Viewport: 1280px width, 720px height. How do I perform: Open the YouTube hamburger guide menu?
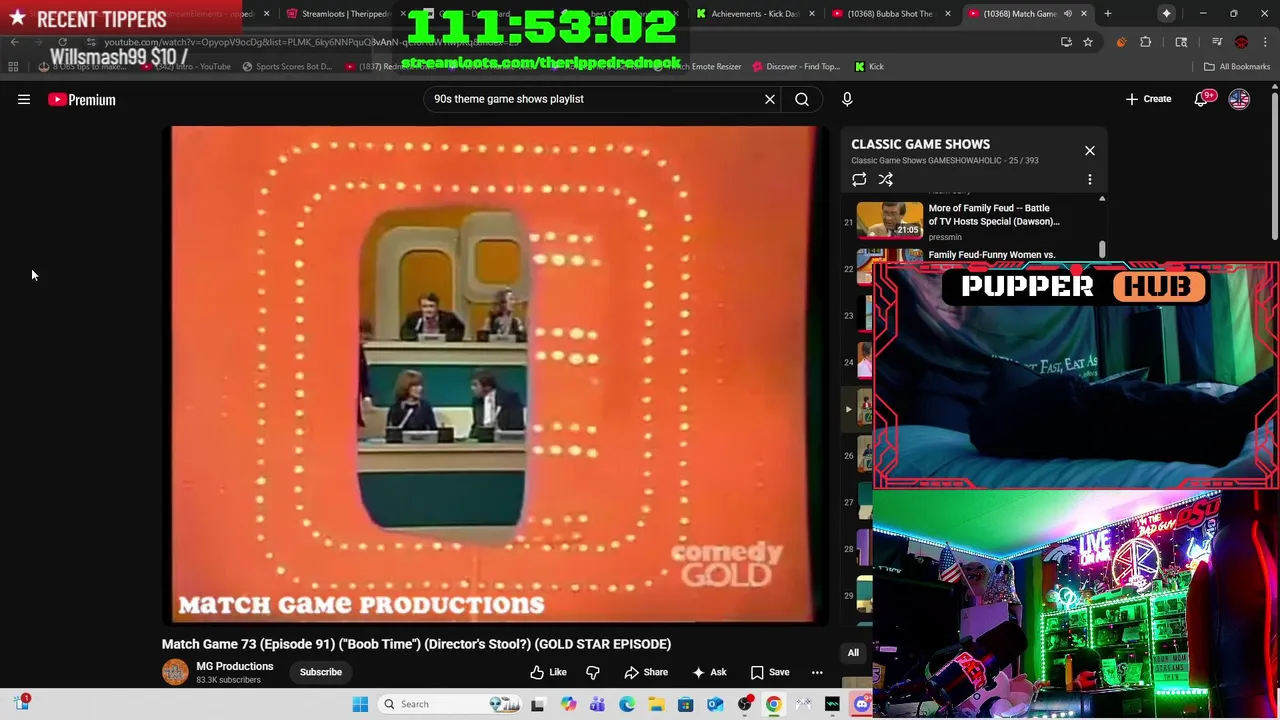(x=24, y=99)
